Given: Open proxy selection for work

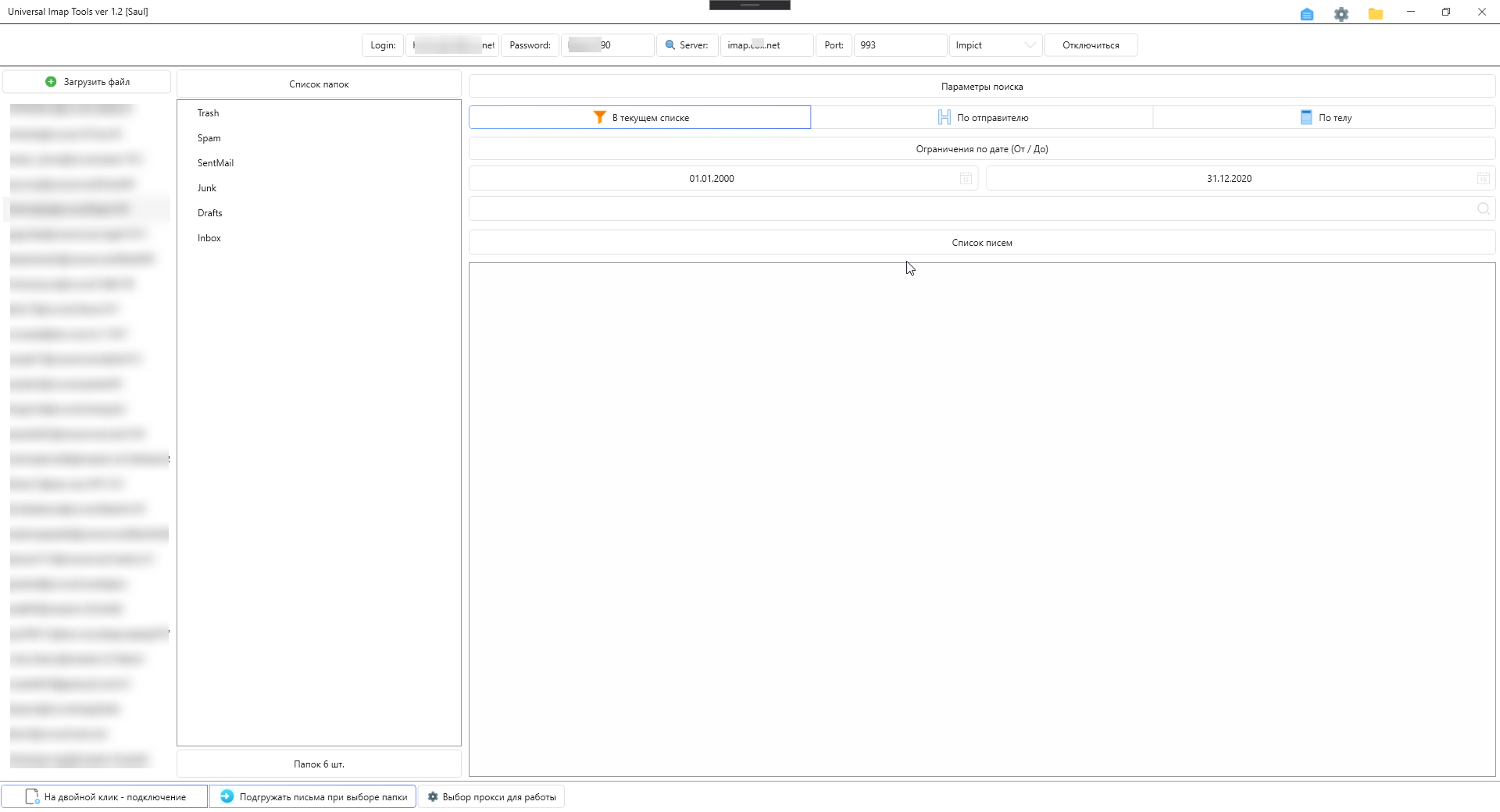Looking at the screenshot, I should 491,797.
